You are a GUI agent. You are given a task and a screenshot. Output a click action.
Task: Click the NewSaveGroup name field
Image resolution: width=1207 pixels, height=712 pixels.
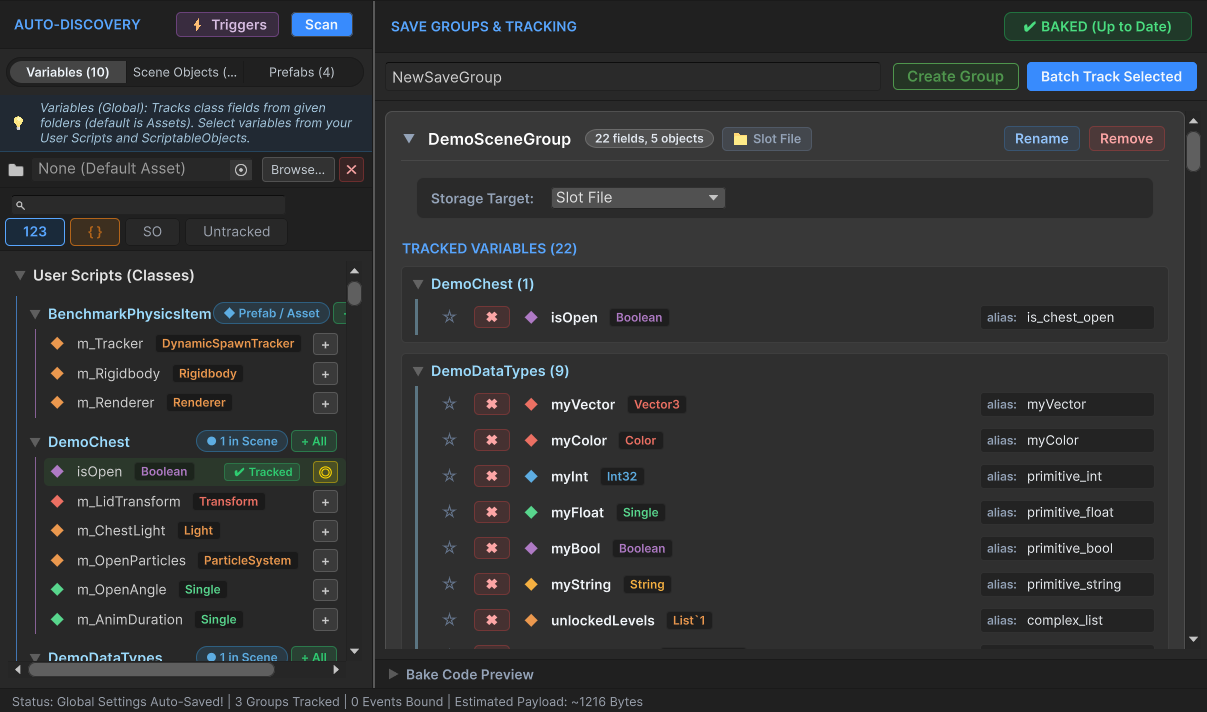(x=633, y=77)
